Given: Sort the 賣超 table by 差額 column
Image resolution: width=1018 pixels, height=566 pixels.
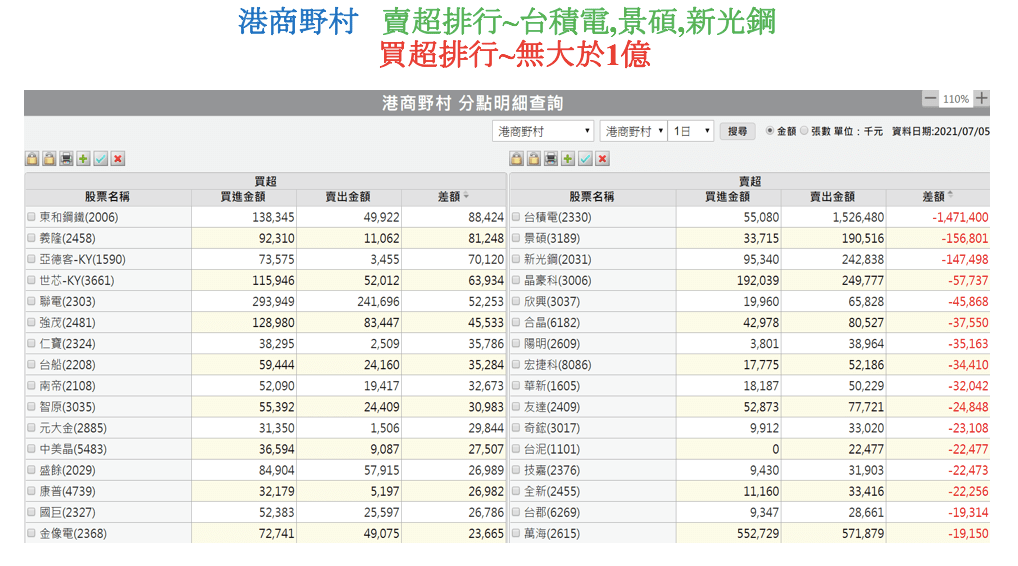Looking at the screenshot, I should [938, 197].
